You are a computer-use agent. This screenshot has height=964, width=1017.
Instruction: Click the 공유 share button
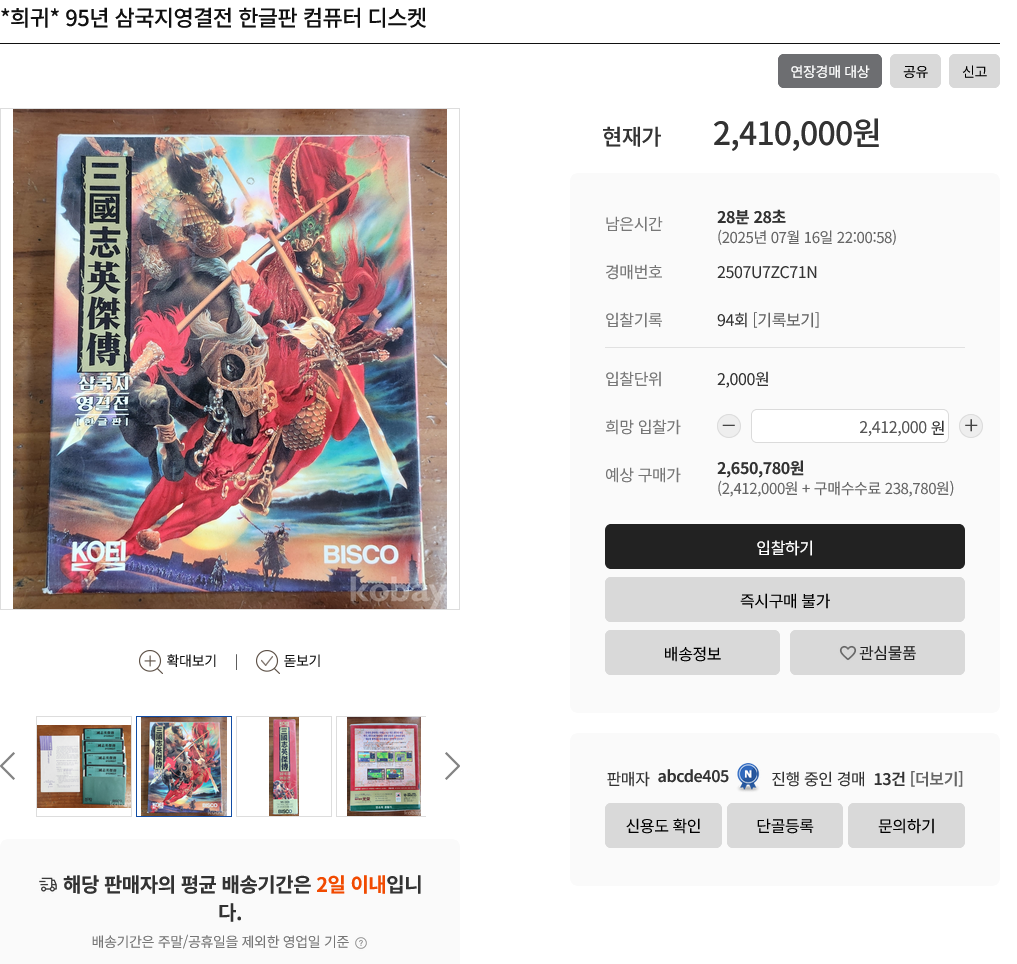coord(915,71)
